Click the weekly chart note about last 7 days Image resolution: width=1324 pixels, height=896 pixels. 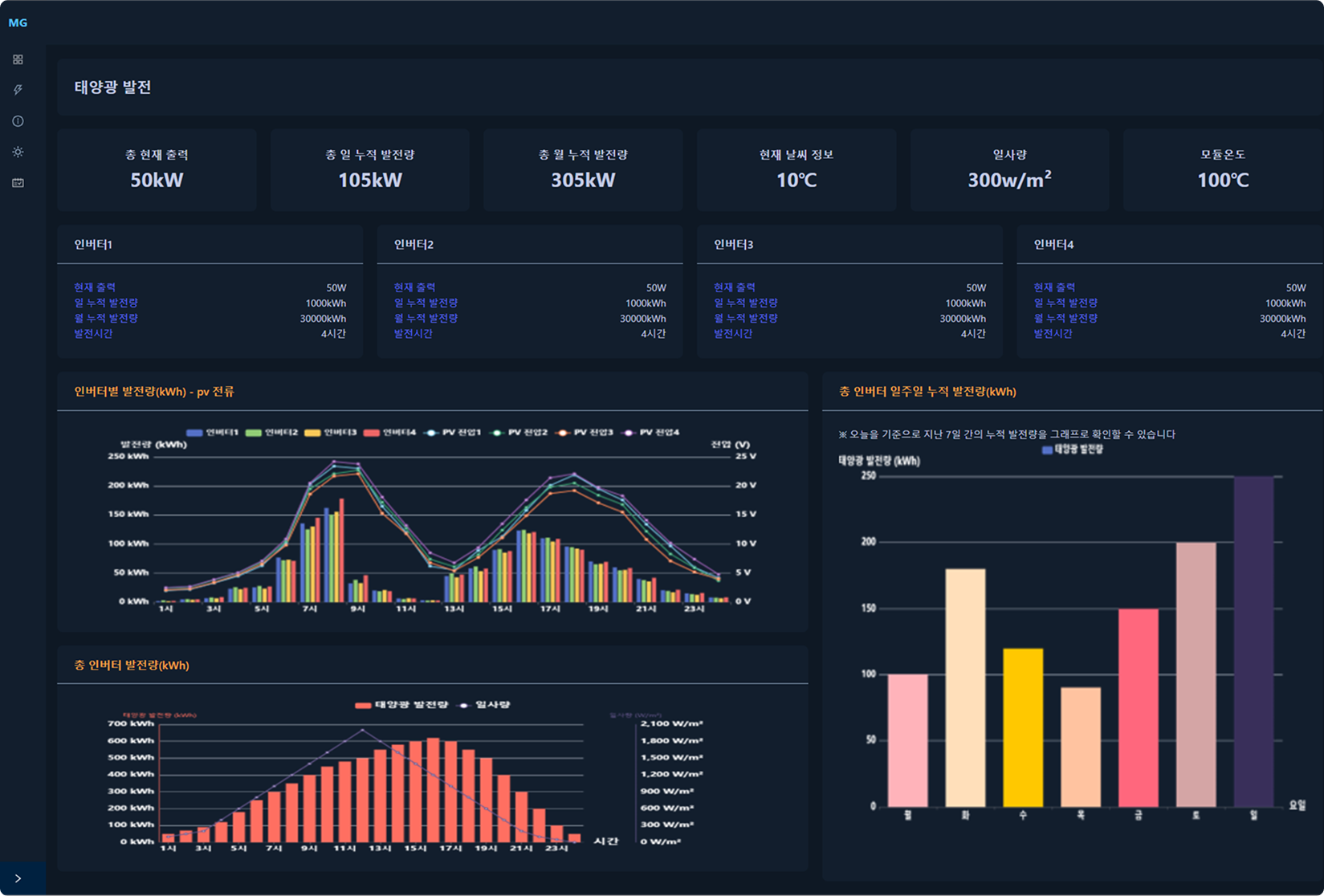pos(1007,434)
